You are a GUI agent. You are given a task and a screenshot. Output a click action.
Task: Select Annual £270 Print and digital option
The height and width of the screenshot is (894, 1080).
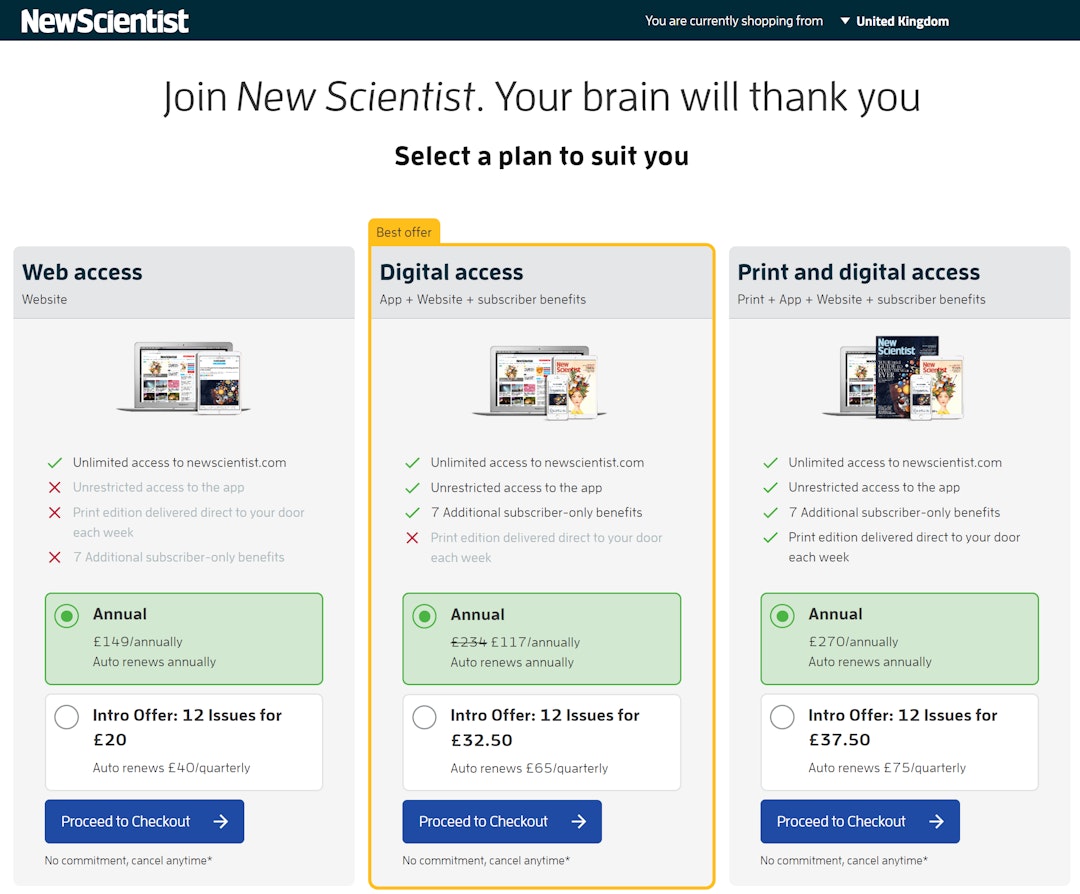tap(783, 616)
